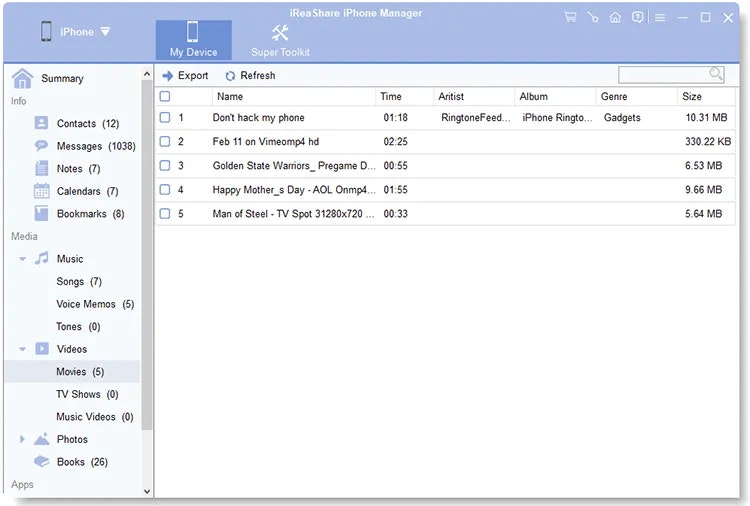Open the iPhone device dropdown arrow

click(x=105, y=32)
